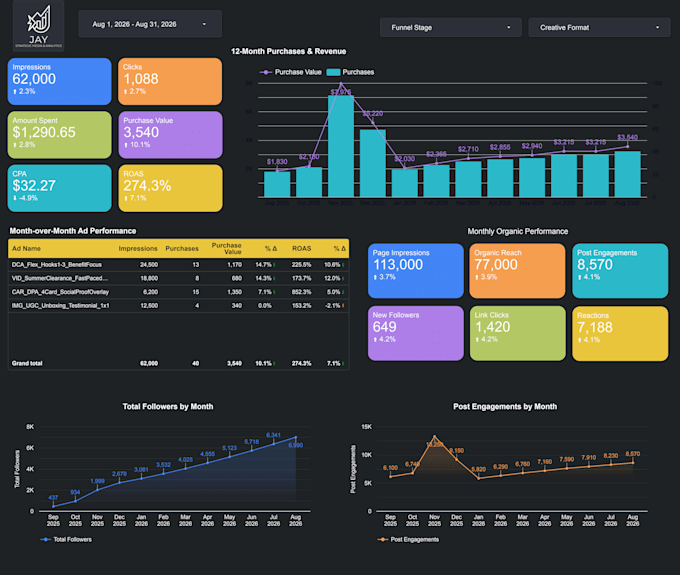680x575 pixels.
Task: Click the JAY logo in the header
Action: pos(39,26)
